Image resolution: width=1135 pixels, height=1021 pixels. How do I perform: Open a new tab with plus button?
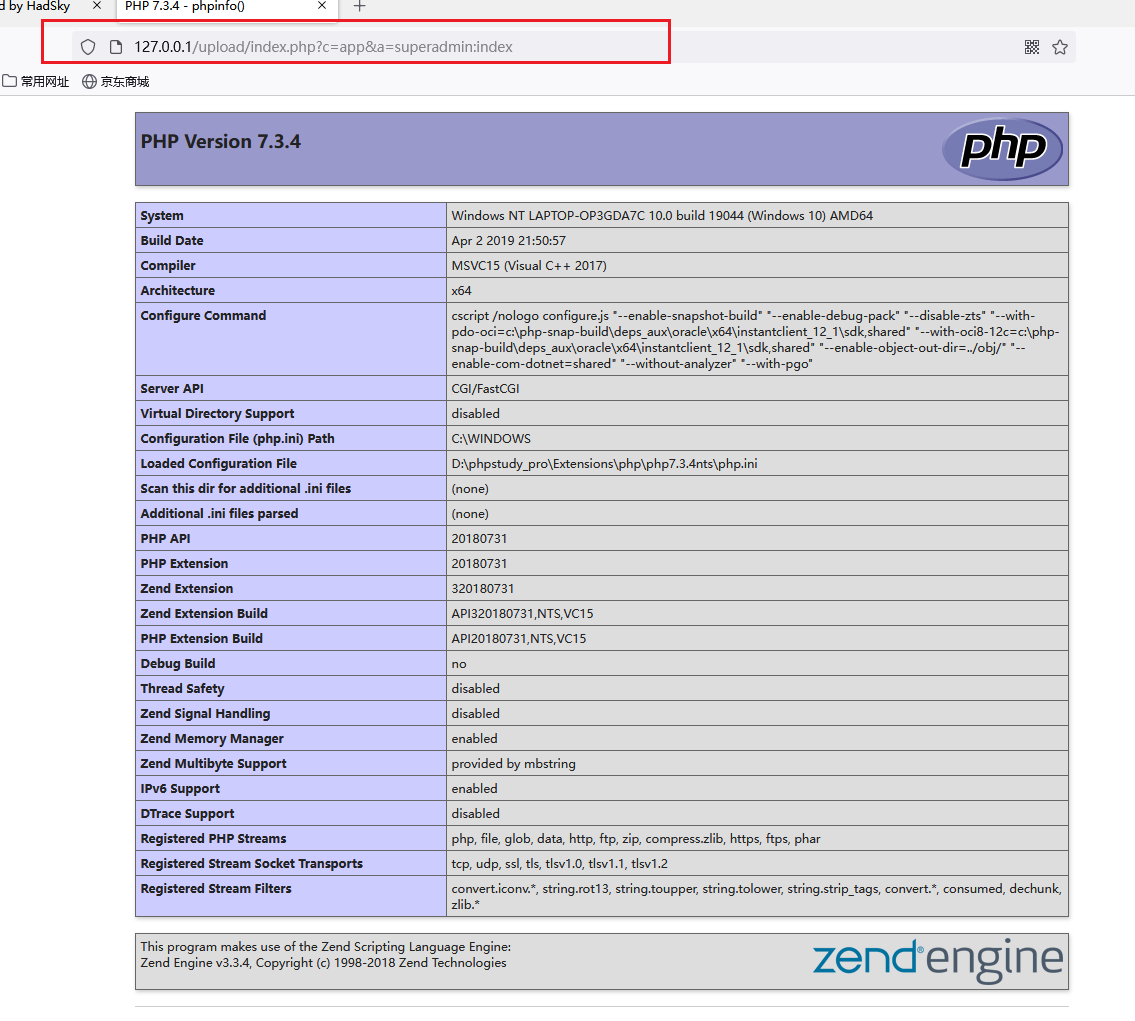click(359, 7)
